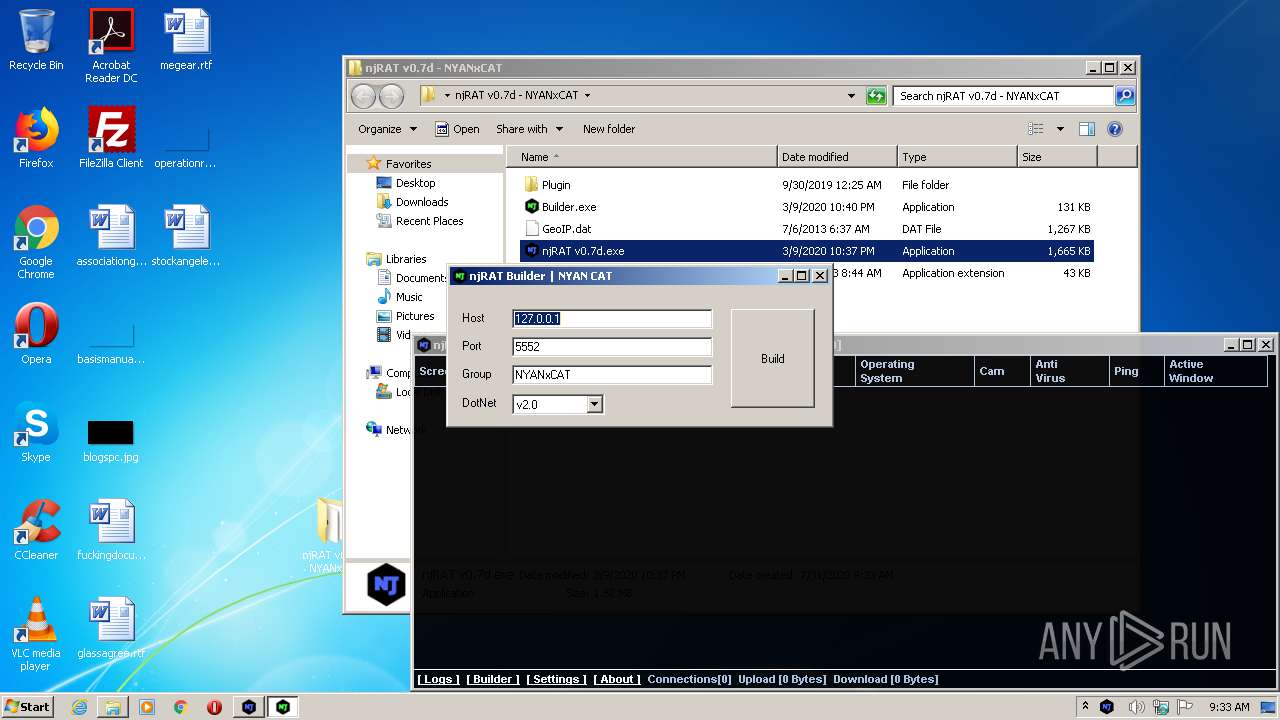Open the Skype desktop icon

[36, 433]
